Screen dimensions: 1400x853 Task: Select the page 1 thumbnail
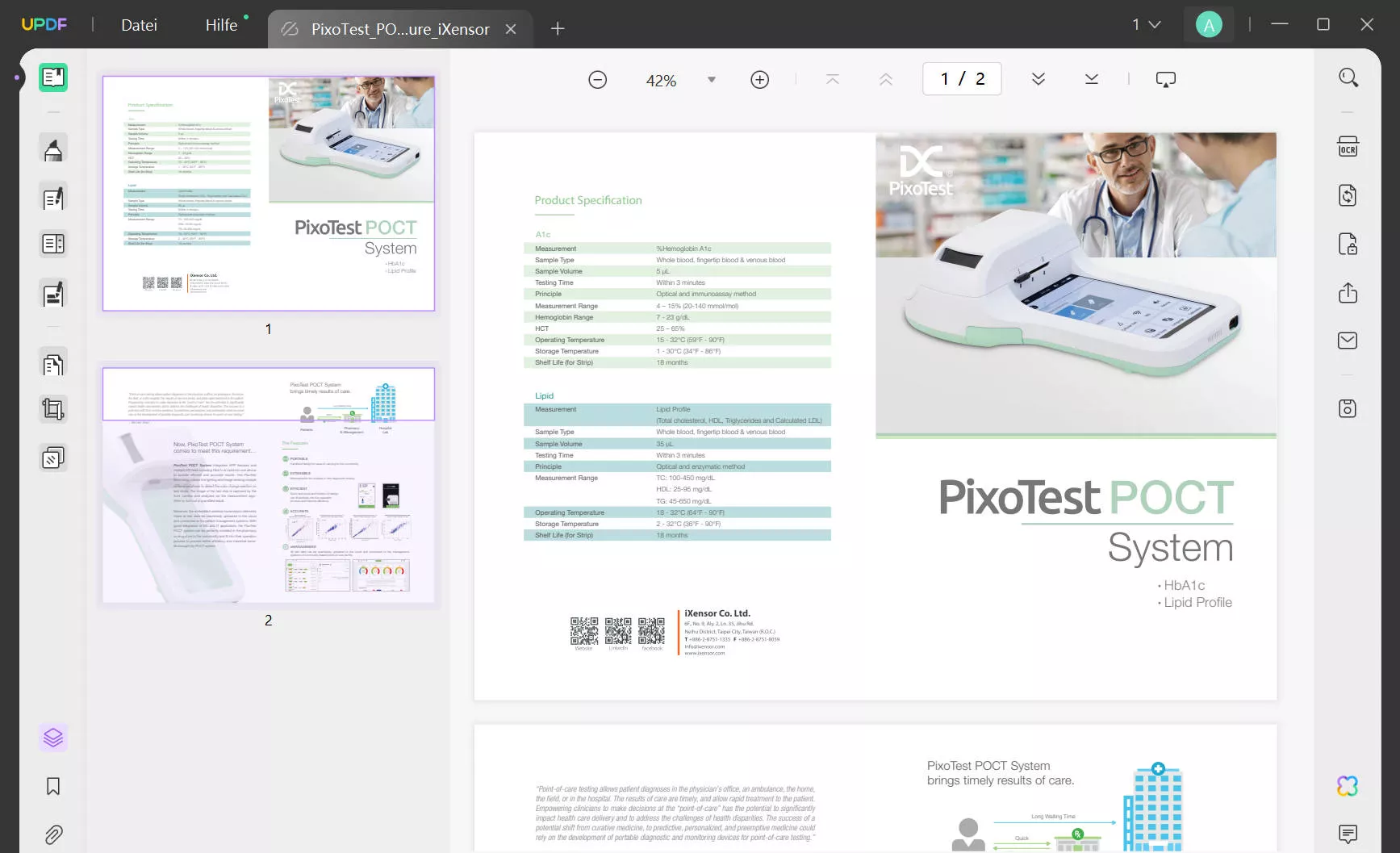269,194
